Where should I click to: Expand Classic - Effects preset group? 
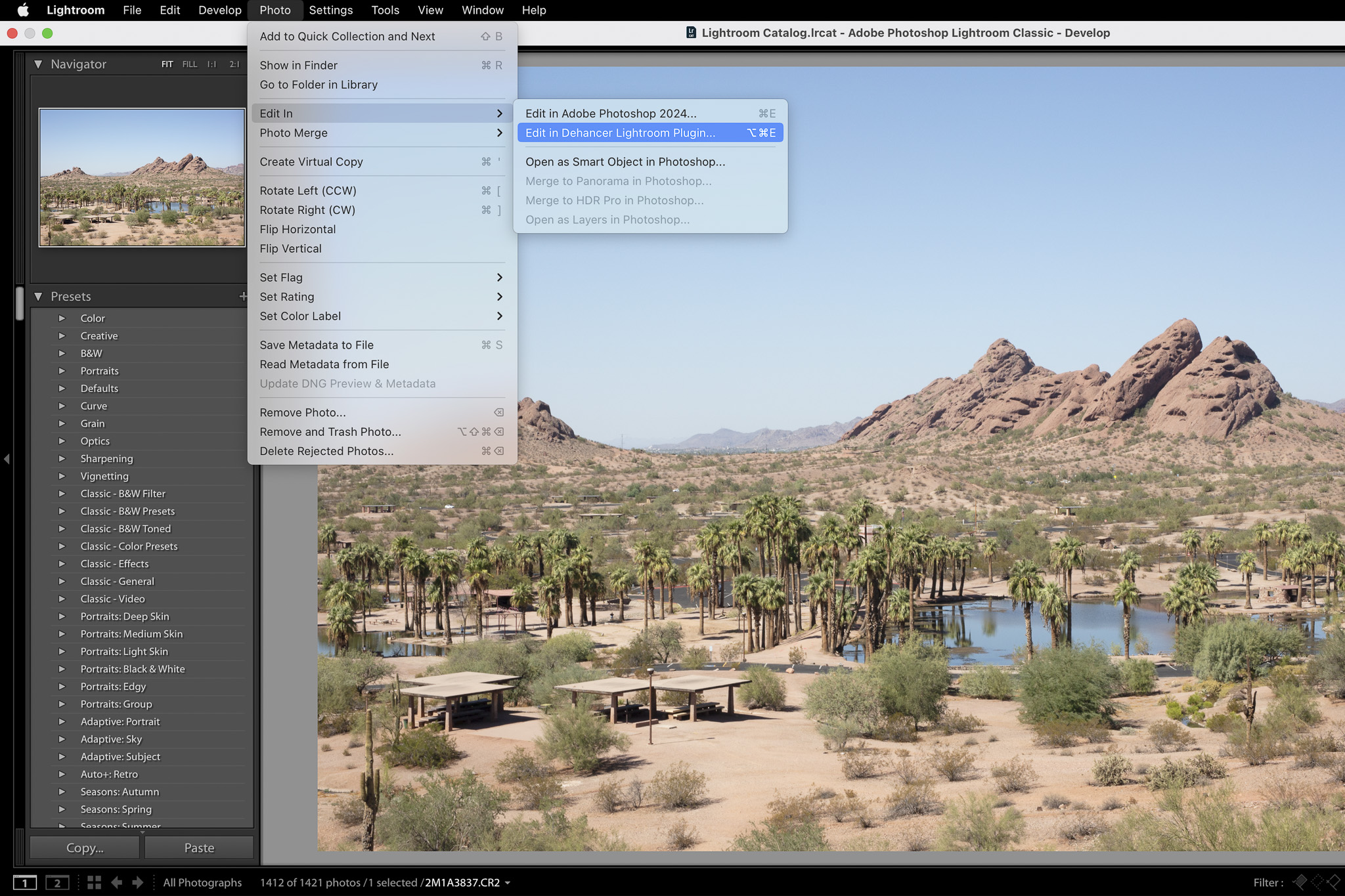[62, 564]
